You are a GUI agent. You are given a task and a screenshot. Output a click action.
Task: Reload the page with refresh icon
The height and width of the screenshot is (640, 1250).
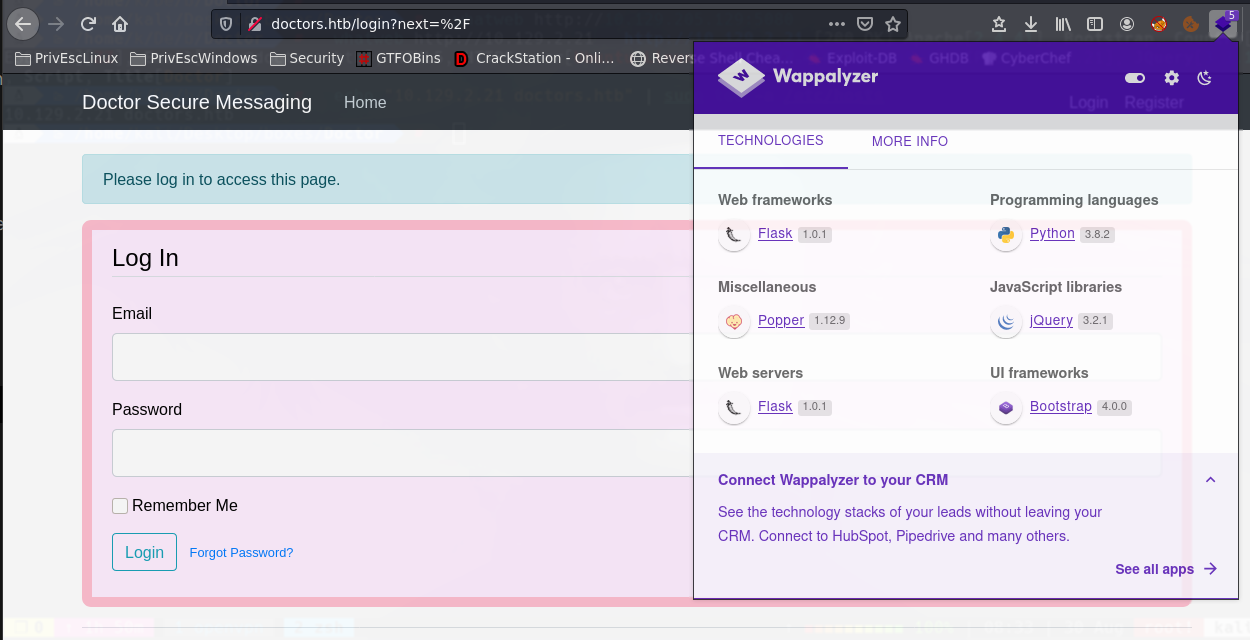[88, 24]
